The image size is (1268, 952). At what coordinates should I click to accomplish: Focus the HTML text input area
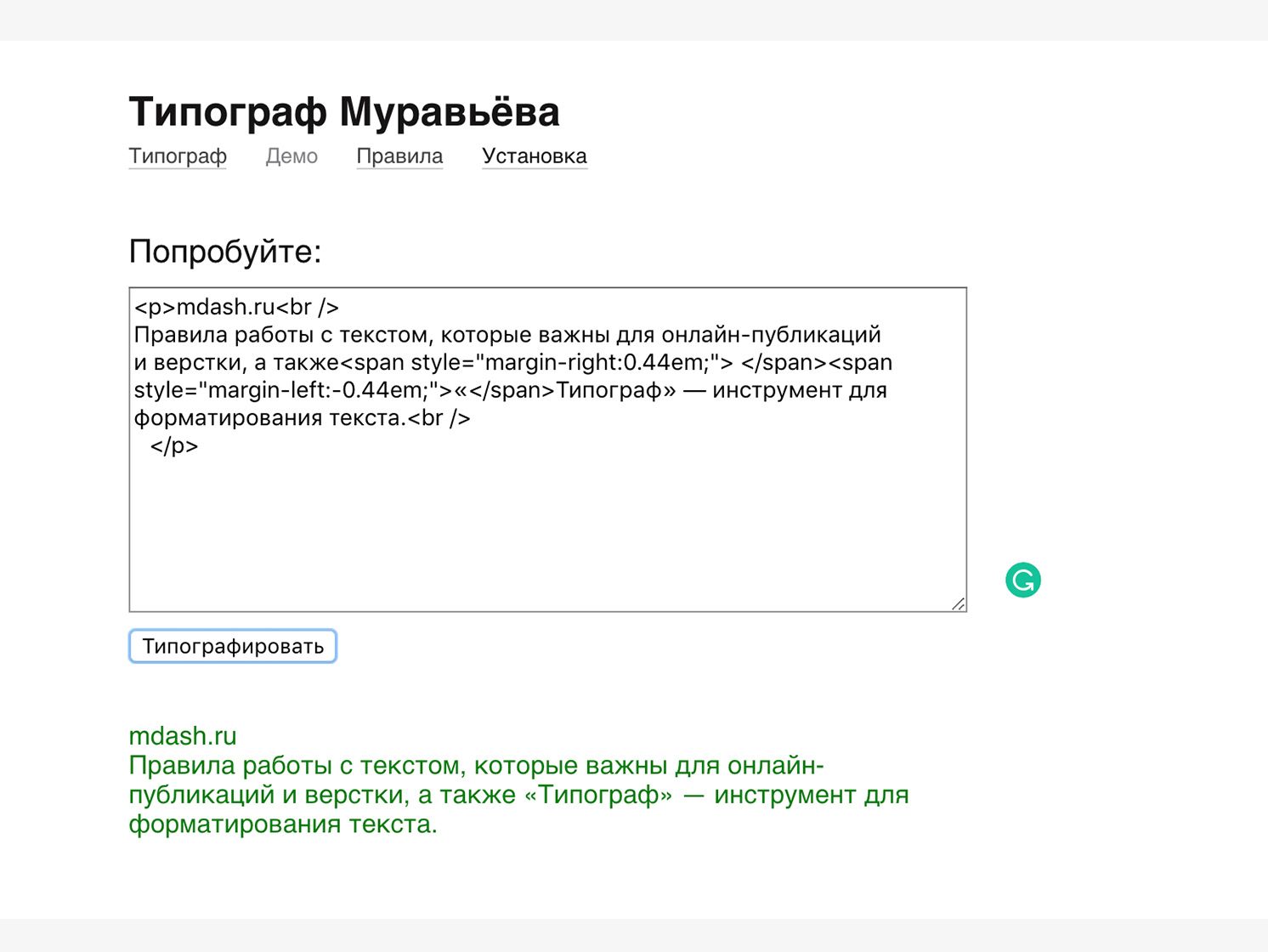tap(548, 450)
